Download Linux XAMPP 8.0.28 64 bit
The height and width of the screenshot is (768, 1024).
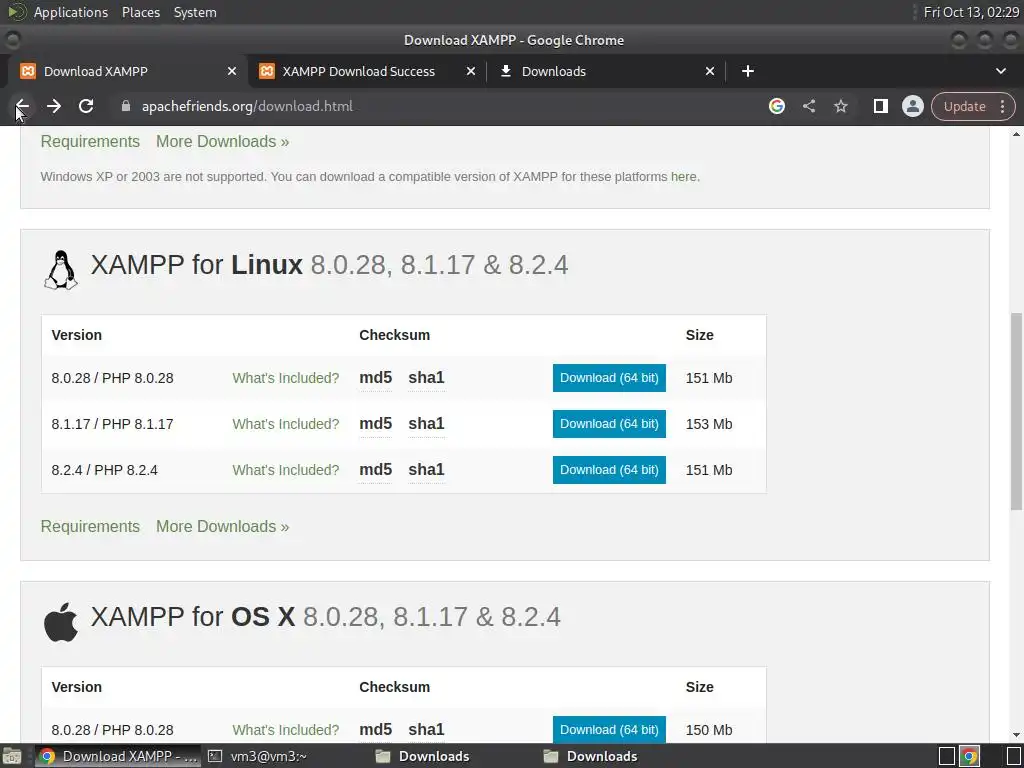pos(609,378)
